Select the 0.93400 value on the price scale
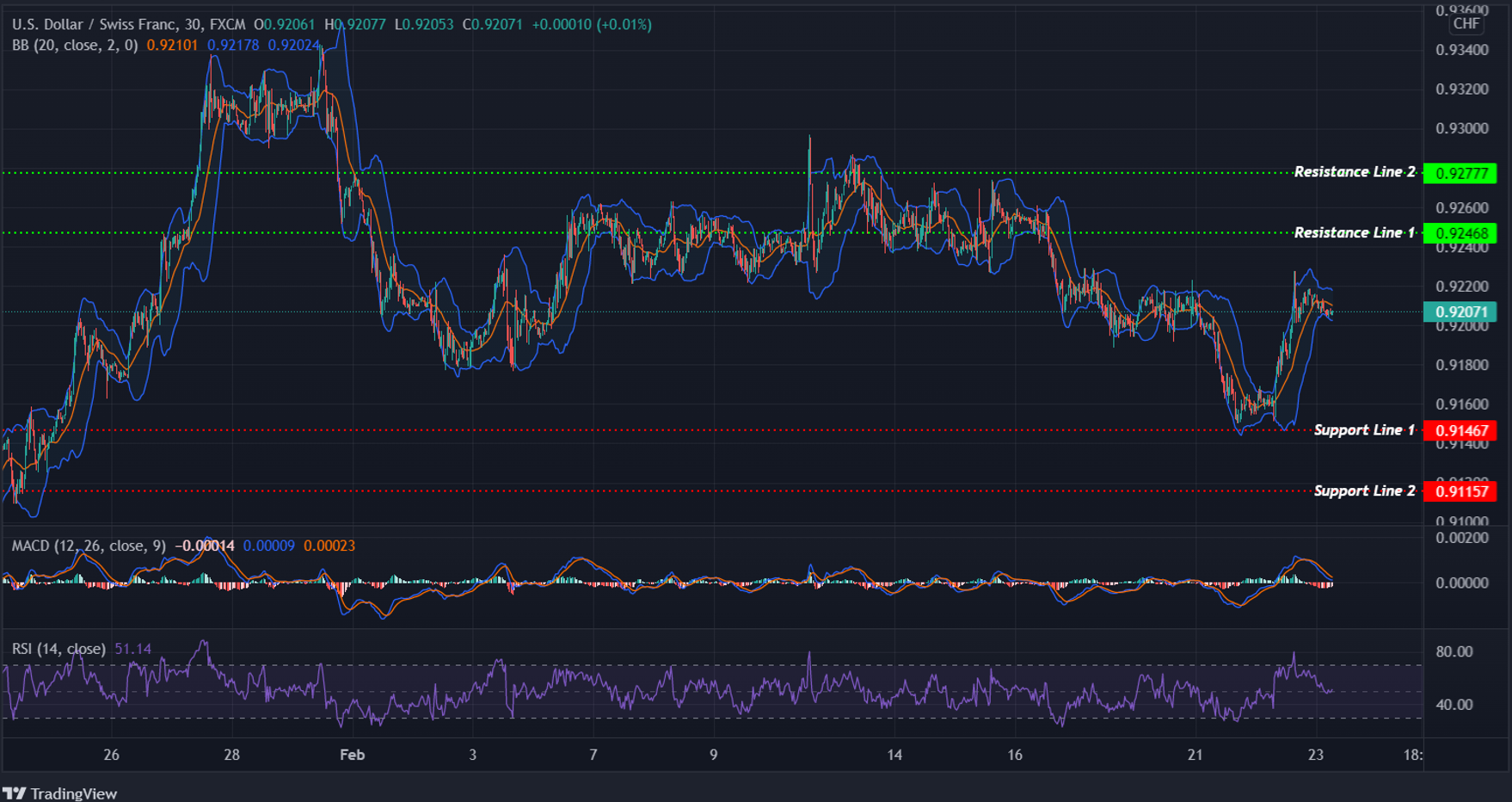Screen dimensions: 1512x802 [x=1462, y=50]
